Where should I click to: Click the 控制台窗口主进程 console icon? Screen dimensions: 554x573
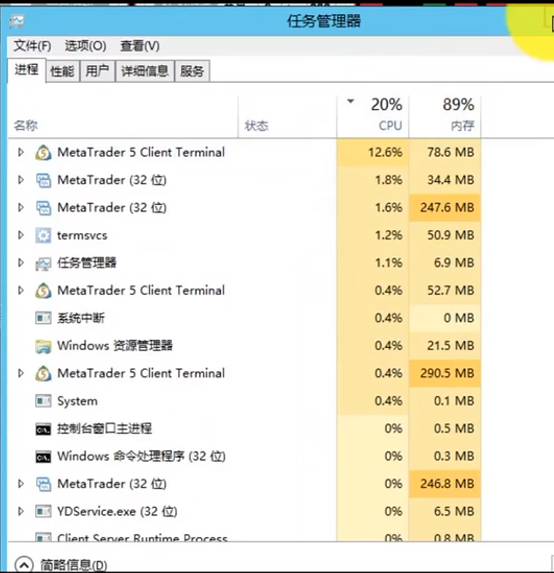[43, 429]
